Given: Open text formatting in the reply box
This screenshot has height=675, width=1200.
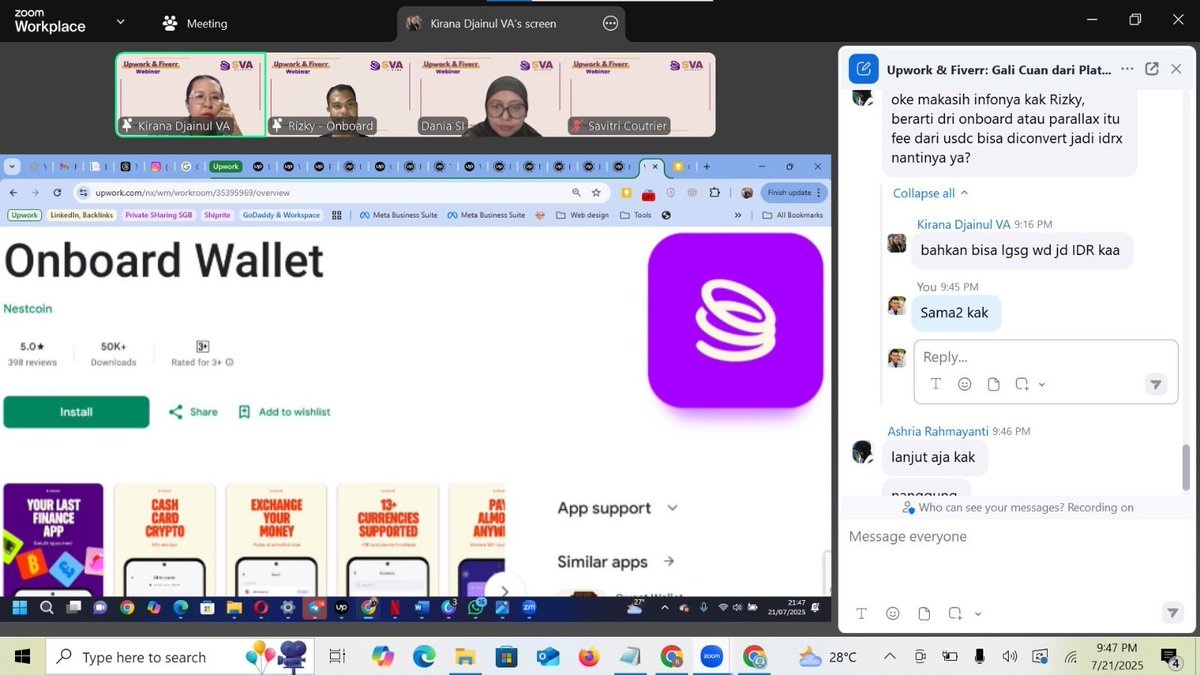Looking at the screenshot, I should pyautogui.click(x=936, y=384).
